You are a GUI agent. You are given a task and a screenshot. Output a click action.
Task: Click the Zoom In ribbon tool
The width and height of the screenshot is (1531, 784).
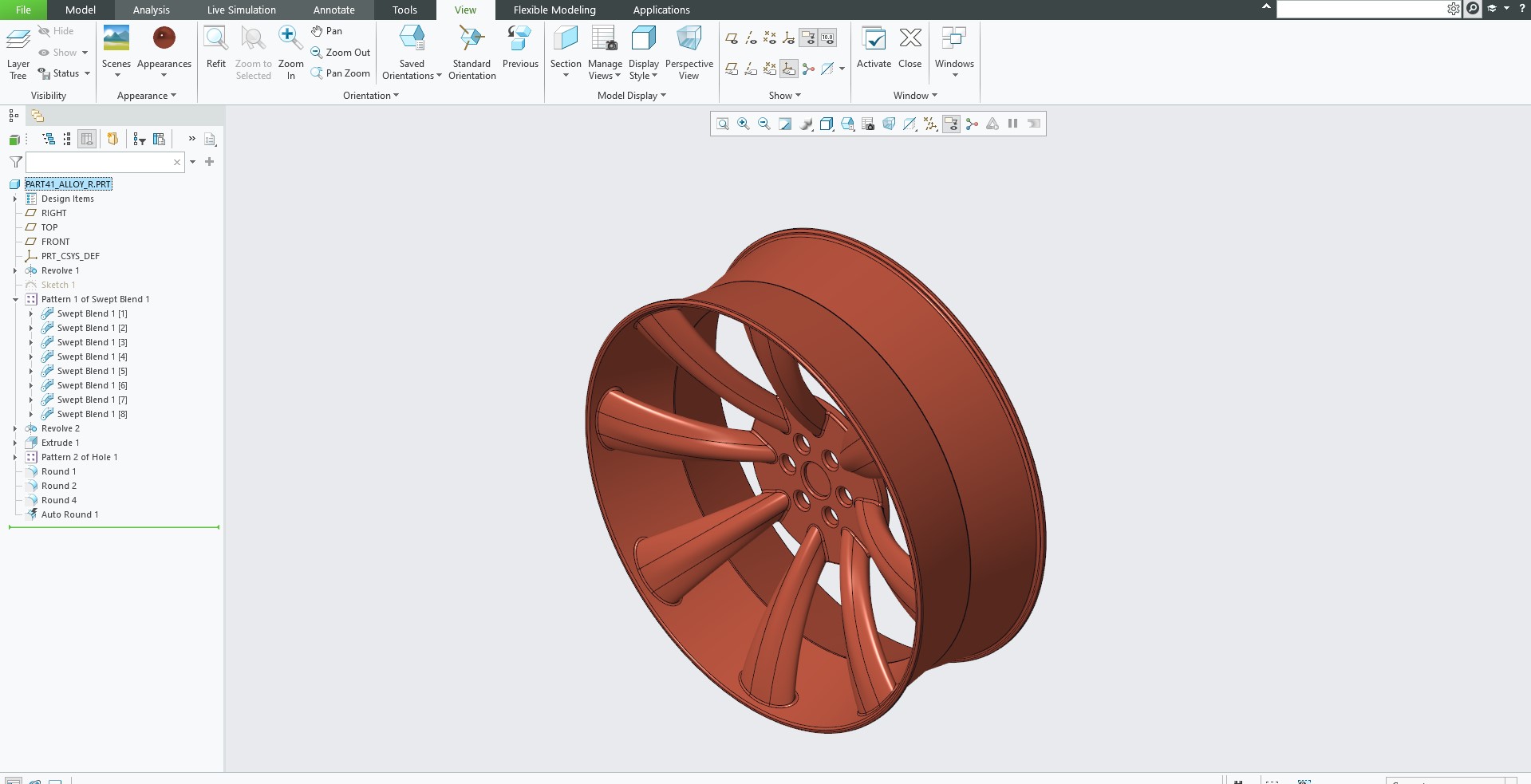pos(290,53)
